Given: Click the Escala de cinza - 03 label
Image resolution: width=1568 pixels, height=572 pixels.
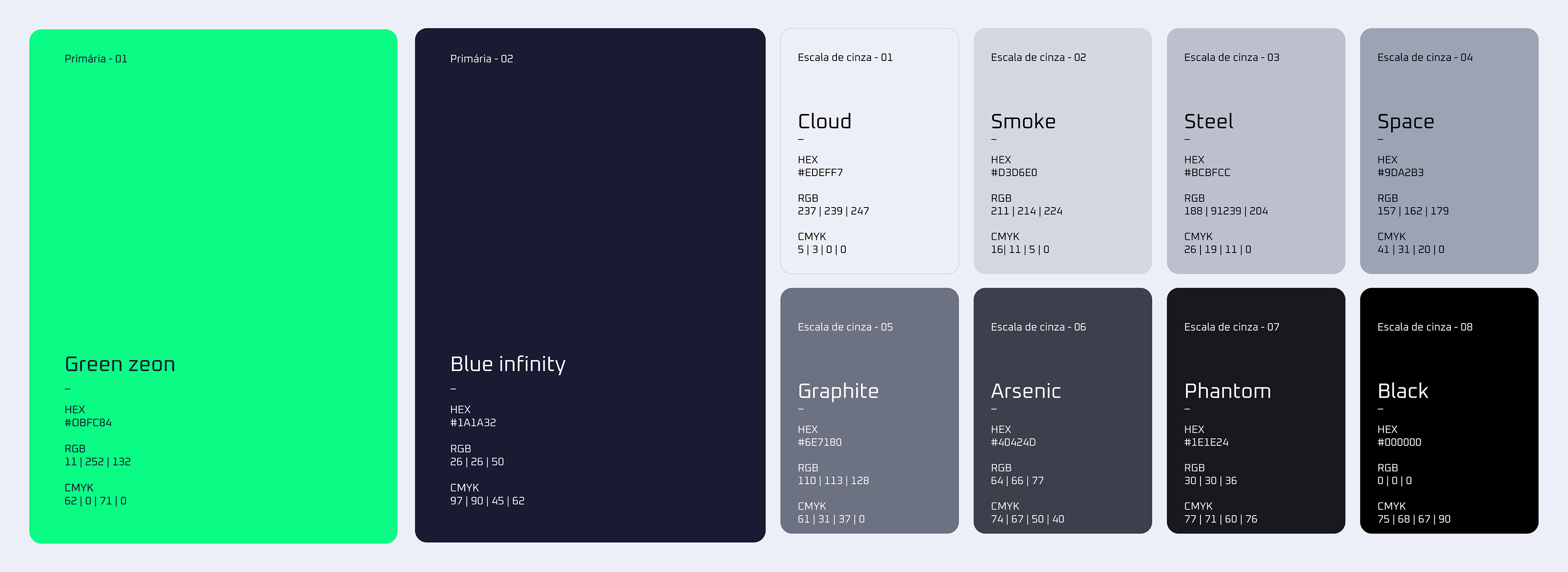Looking at the screenshot, I should click(1232, 57).
